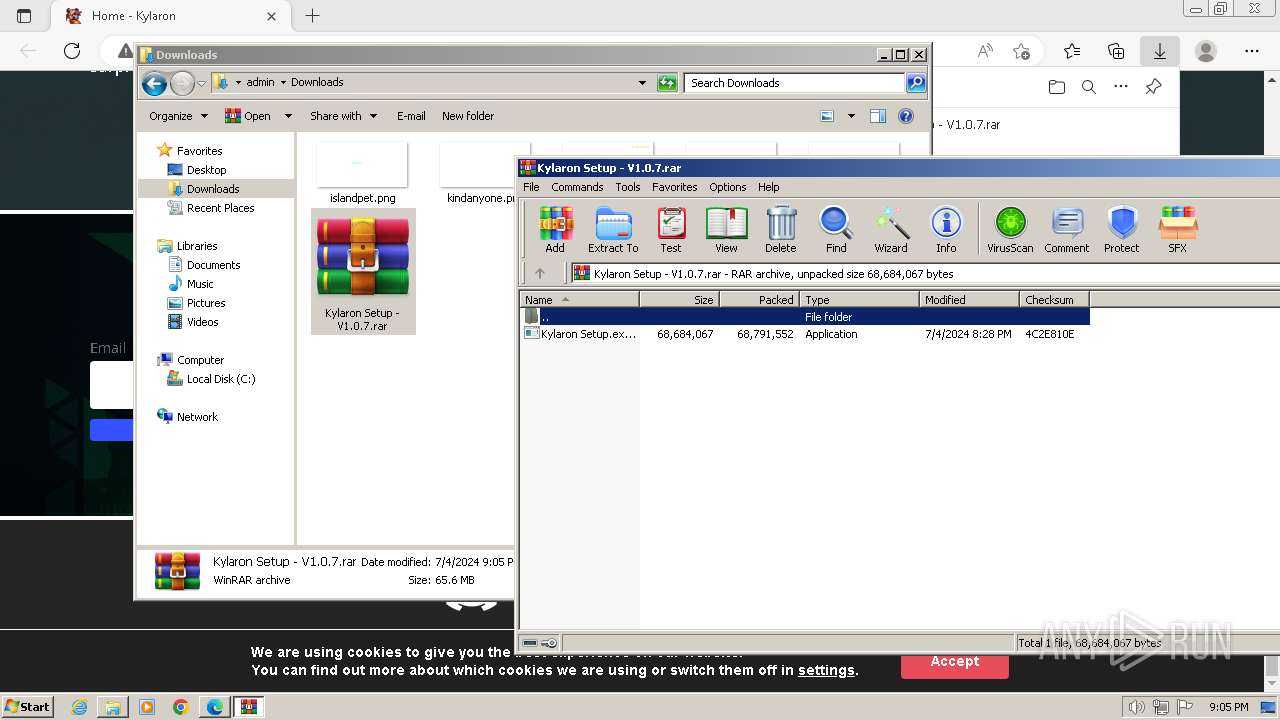Open the Share with dropdown
This screenshot has width=1280, height=720.
343,116
